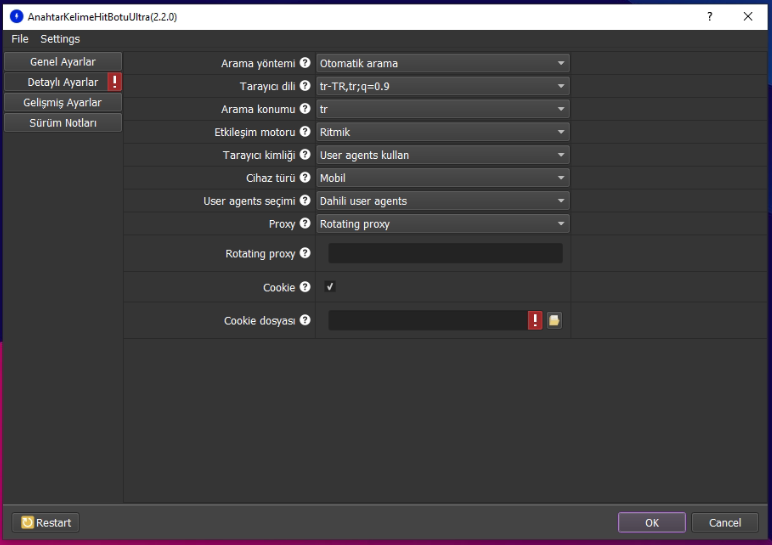Click the help icon next to Arama yöntemi
The width and height of the screenshot is (772, 545).
(x=305, y=63)
